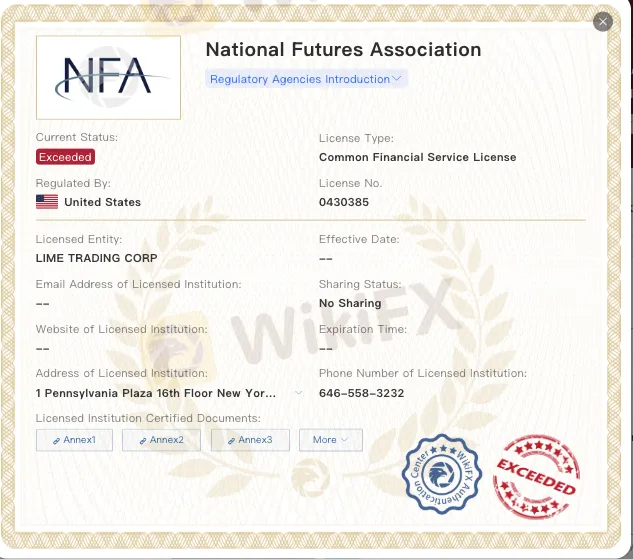Image resolution: width=633 pixels, height=559 pixels.
Task: Click the red EXCEEDED stamp
Action: click(x=536, y=477)
